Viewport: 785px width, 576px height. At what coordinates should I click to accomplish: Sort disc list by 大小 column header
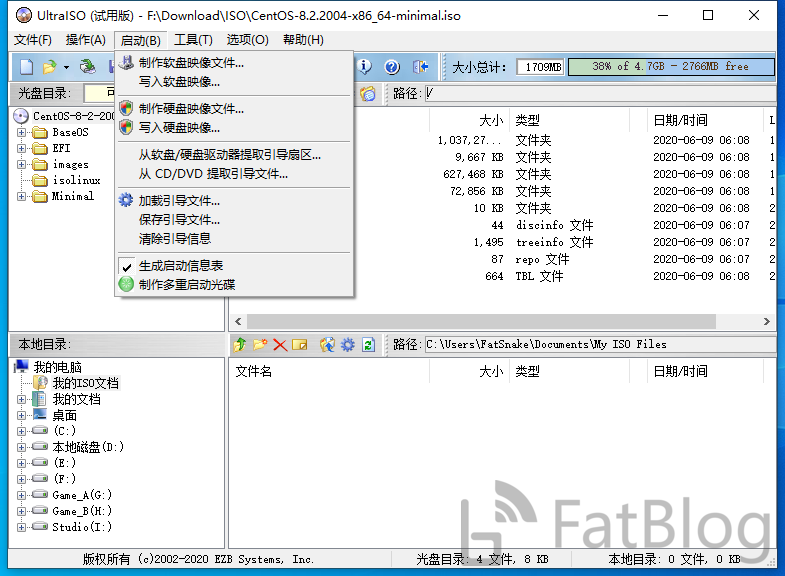[x=469, y=120]
